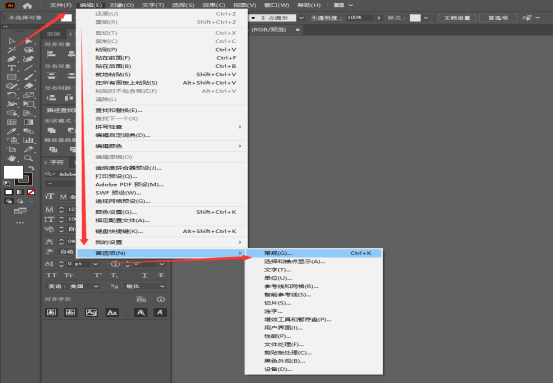Viewport: 554px width, 383px height.
Task: Choose 用户界面(I)... in Preferences submenu
Action: (x=314, y=328)
